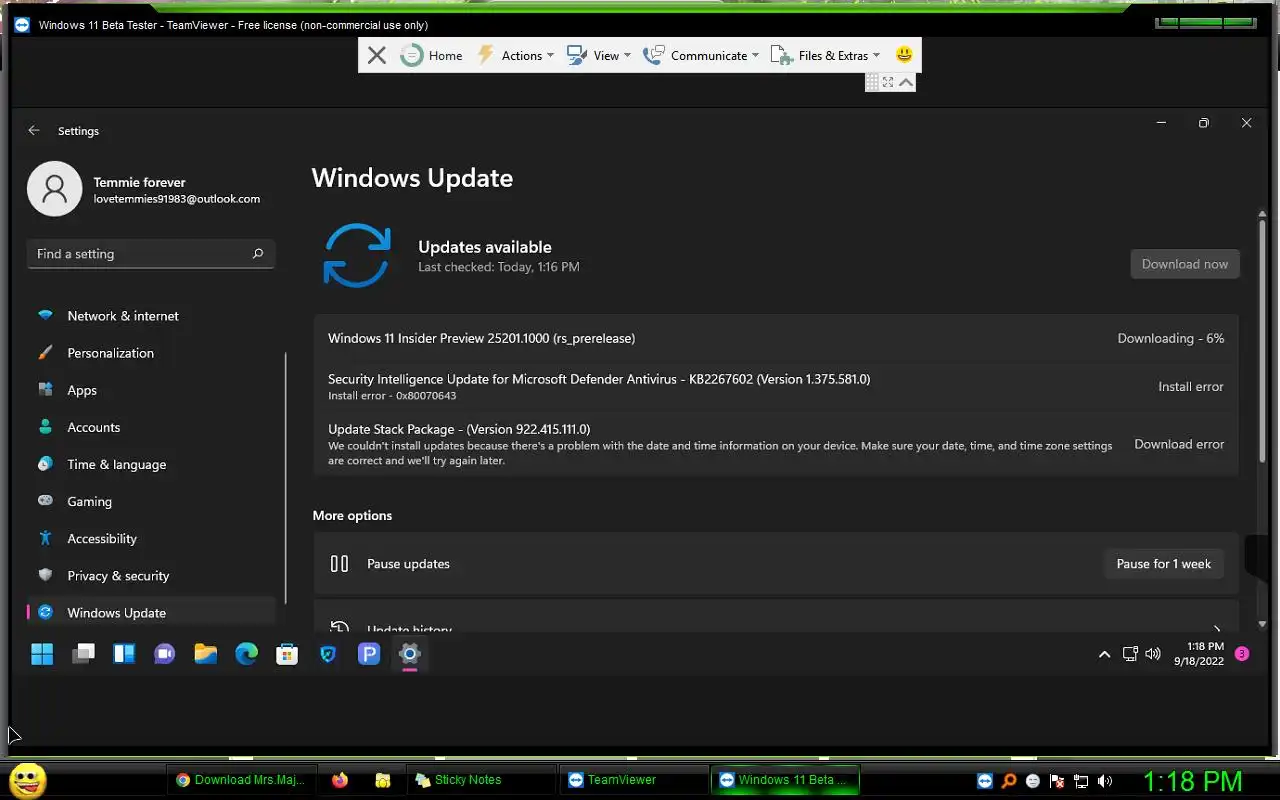Click the host smiley Start button
The height and width of the screenshot is (800, 1280).
(27, 780)
